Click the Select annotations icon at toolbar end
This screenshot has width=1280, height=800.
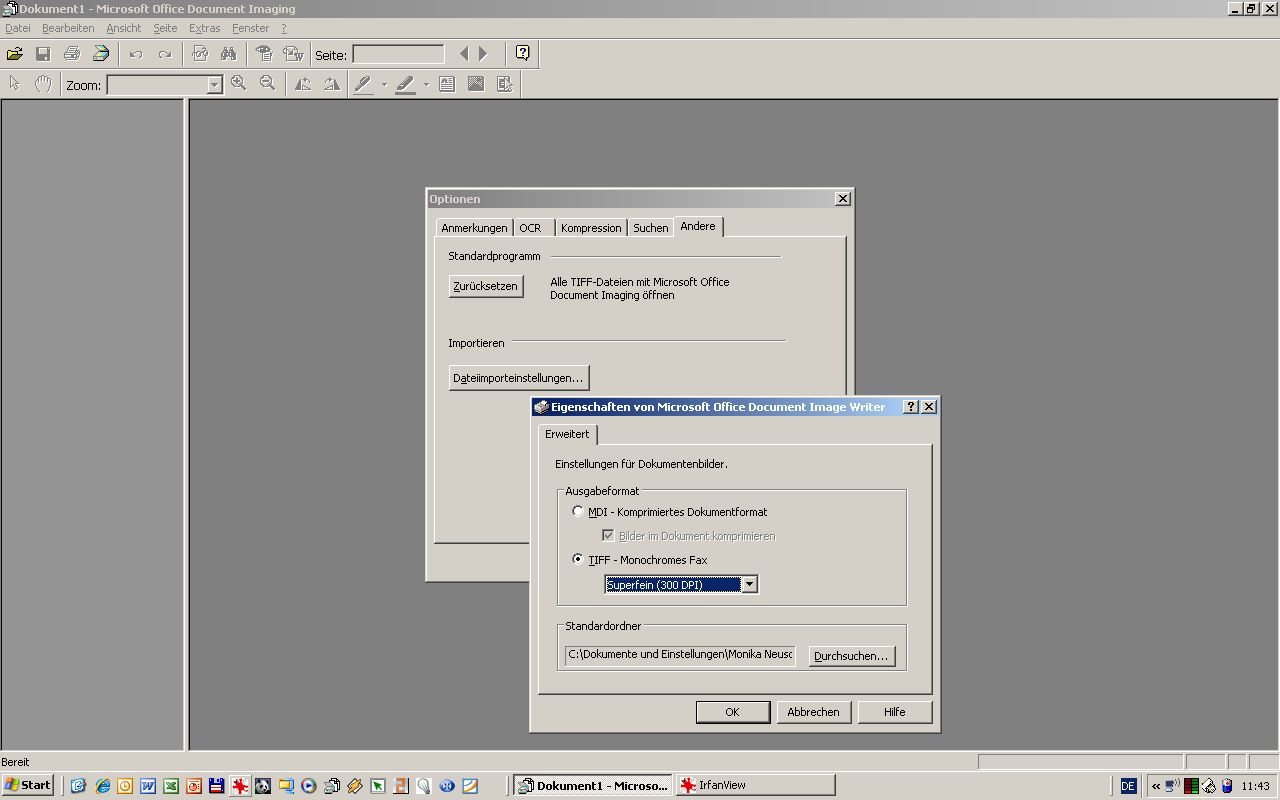tap(505, 84)
